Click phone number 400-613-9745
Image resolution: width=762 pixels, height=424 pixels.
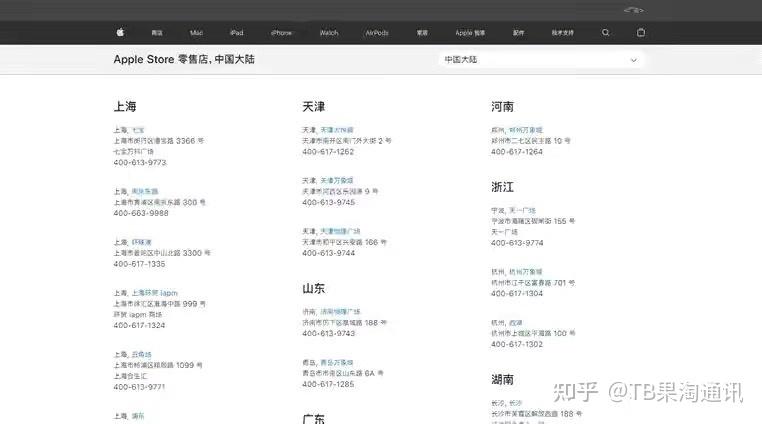pos(329,202)
